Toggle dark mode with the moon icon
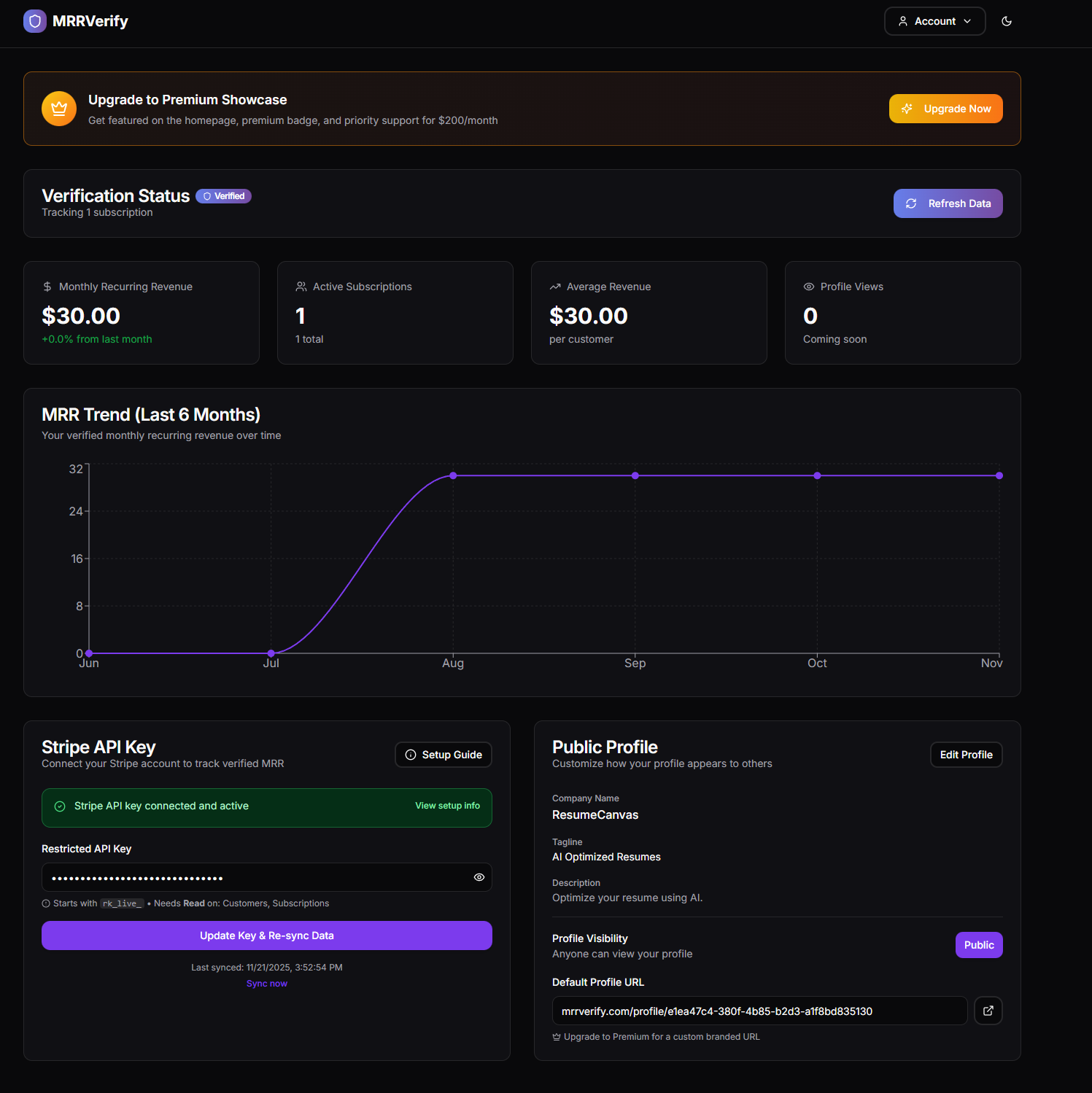The image size is (1092, 1093). point(1007,21)
